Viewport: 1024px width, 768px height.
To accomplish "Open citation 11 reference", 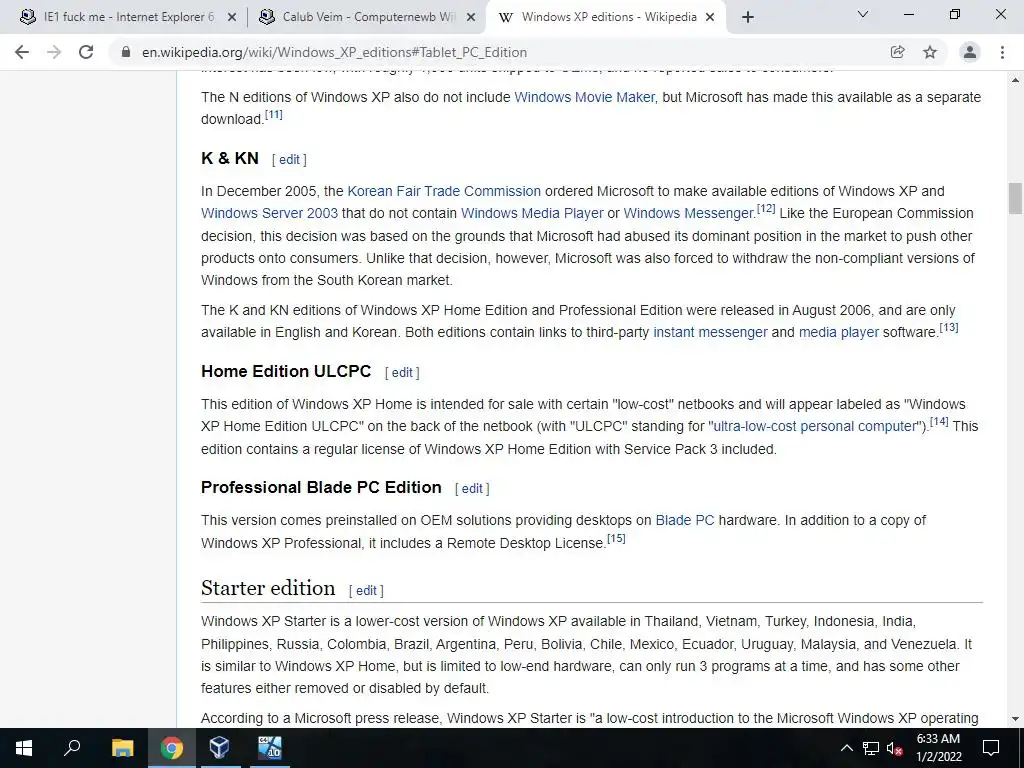I will point(274,115).
